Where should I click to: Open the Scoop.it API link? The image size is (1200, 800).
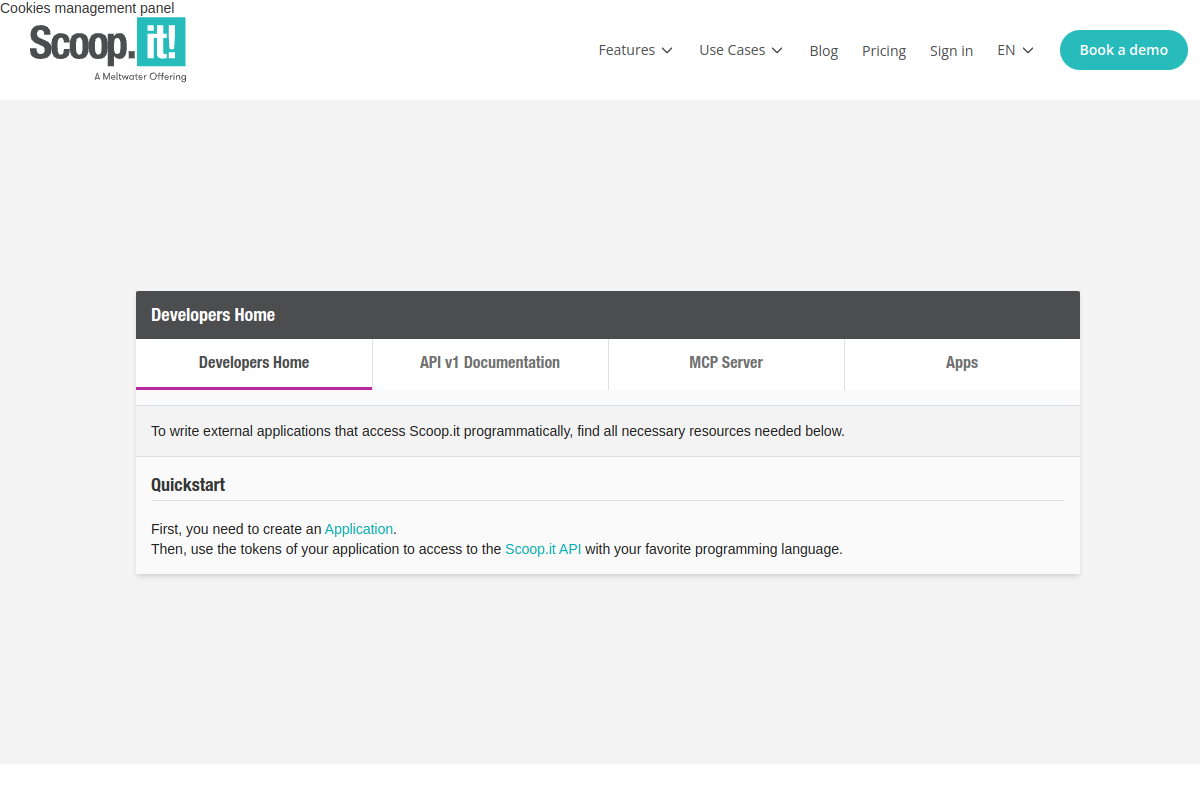(543, 549)
